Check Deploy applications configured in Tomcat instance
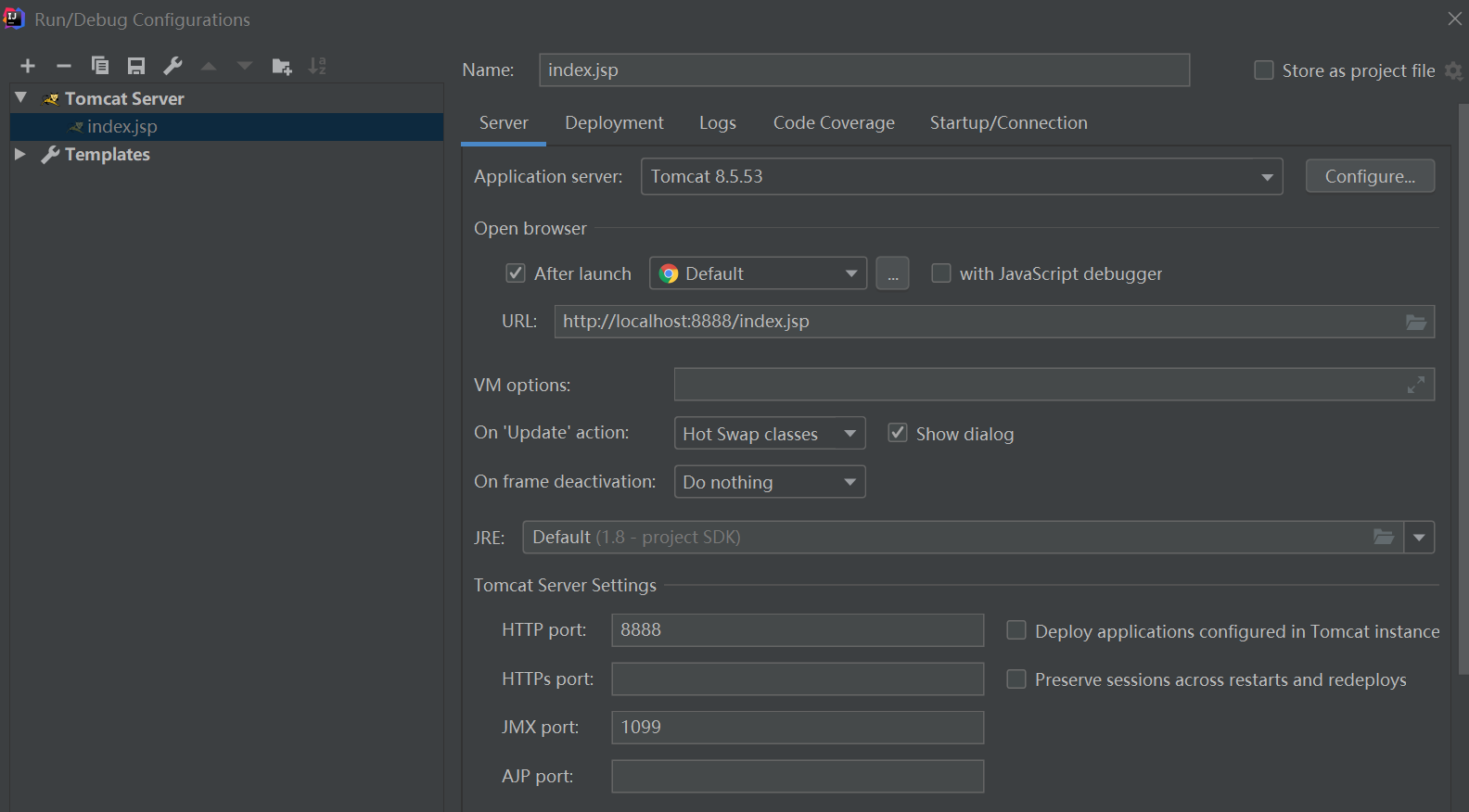This screenshot has height=812, width=1469. point(1016,630)
